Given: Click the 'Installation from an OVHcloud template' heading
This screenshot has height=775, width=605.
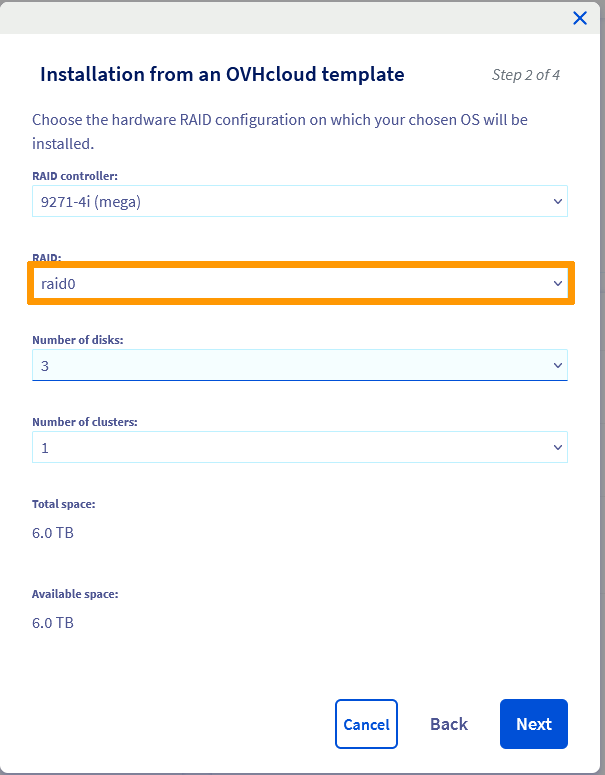Looking at the screenshot, I should click(x=222, y=74).
